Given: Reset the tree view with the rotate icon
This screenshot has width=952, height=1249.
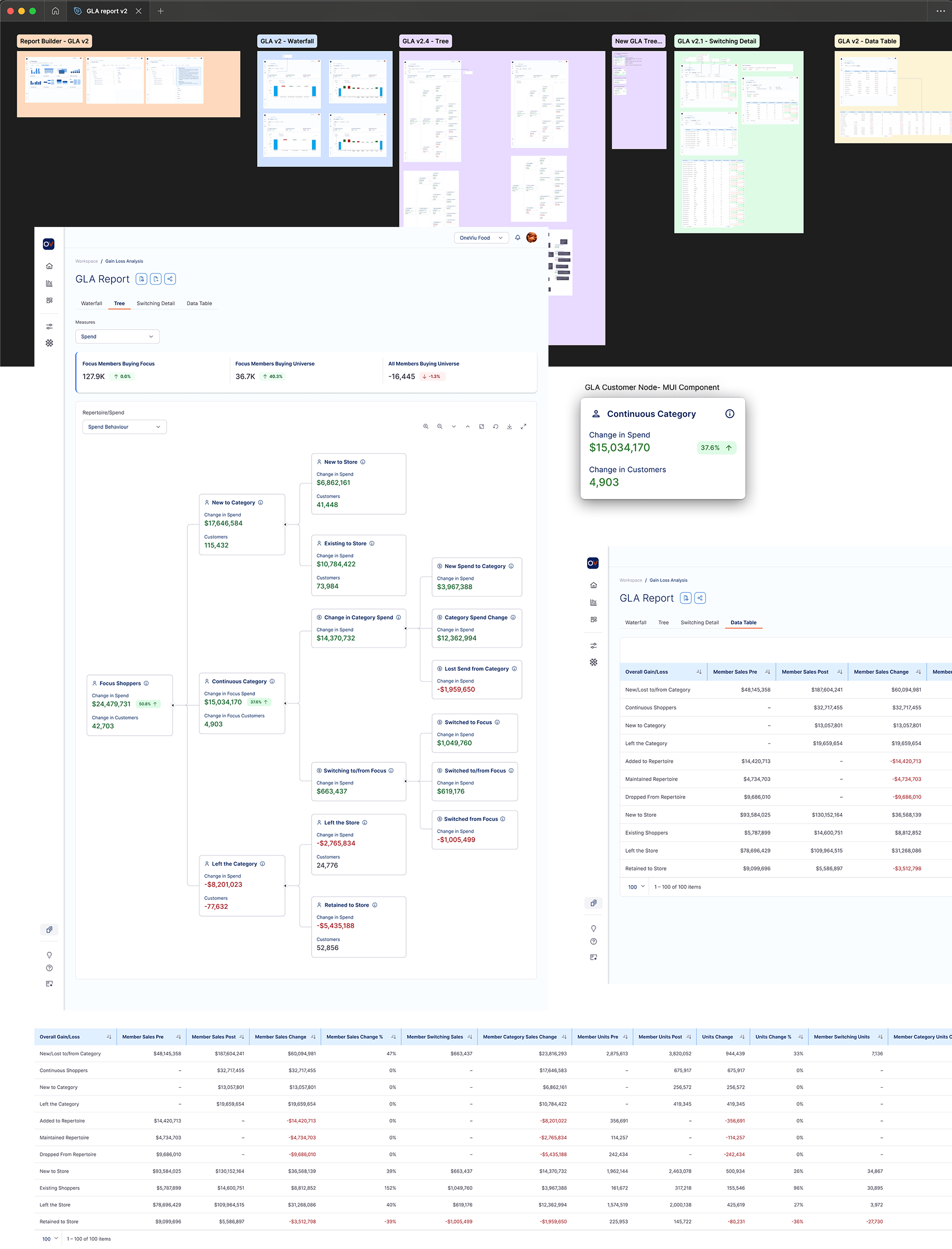Looking at the screenshot, I should pyautogui.click(x=495, y=426).
